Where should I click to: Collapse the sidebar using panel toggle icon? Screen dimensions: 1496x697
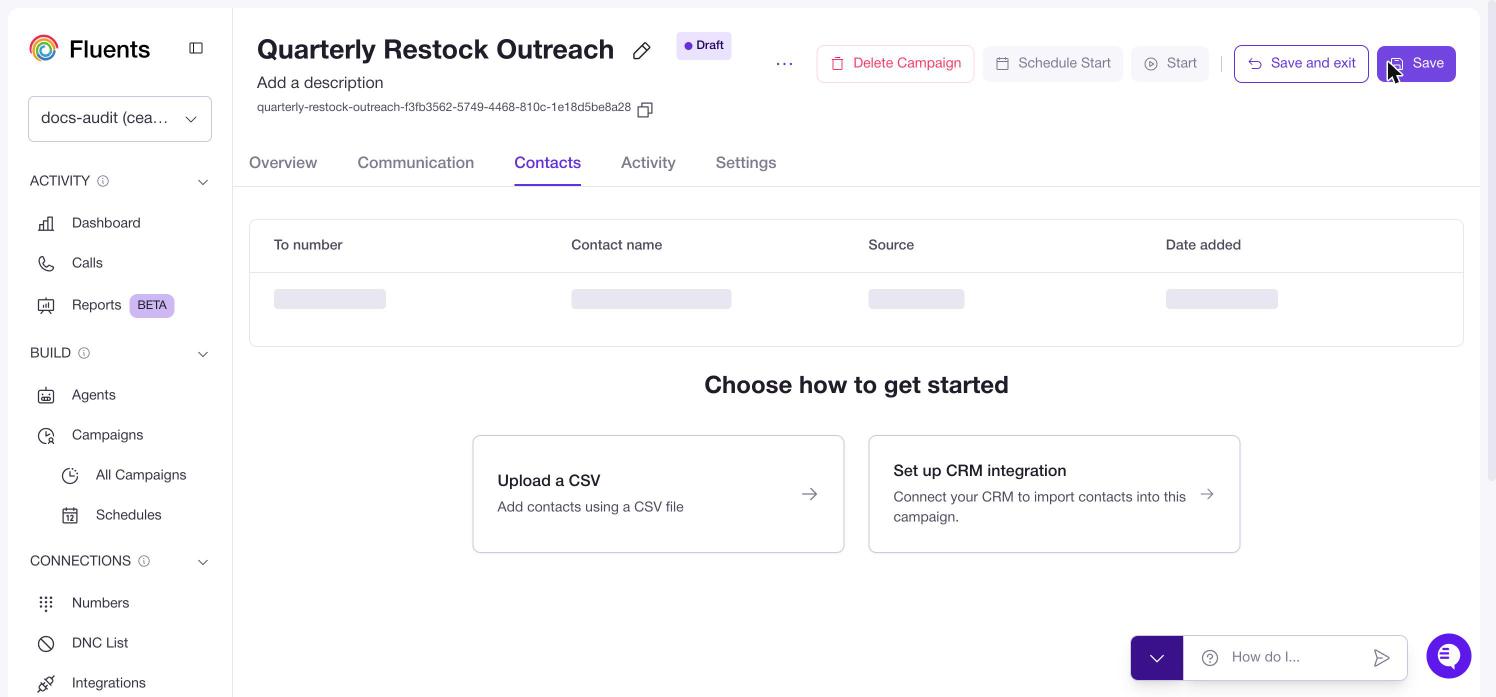196,48
